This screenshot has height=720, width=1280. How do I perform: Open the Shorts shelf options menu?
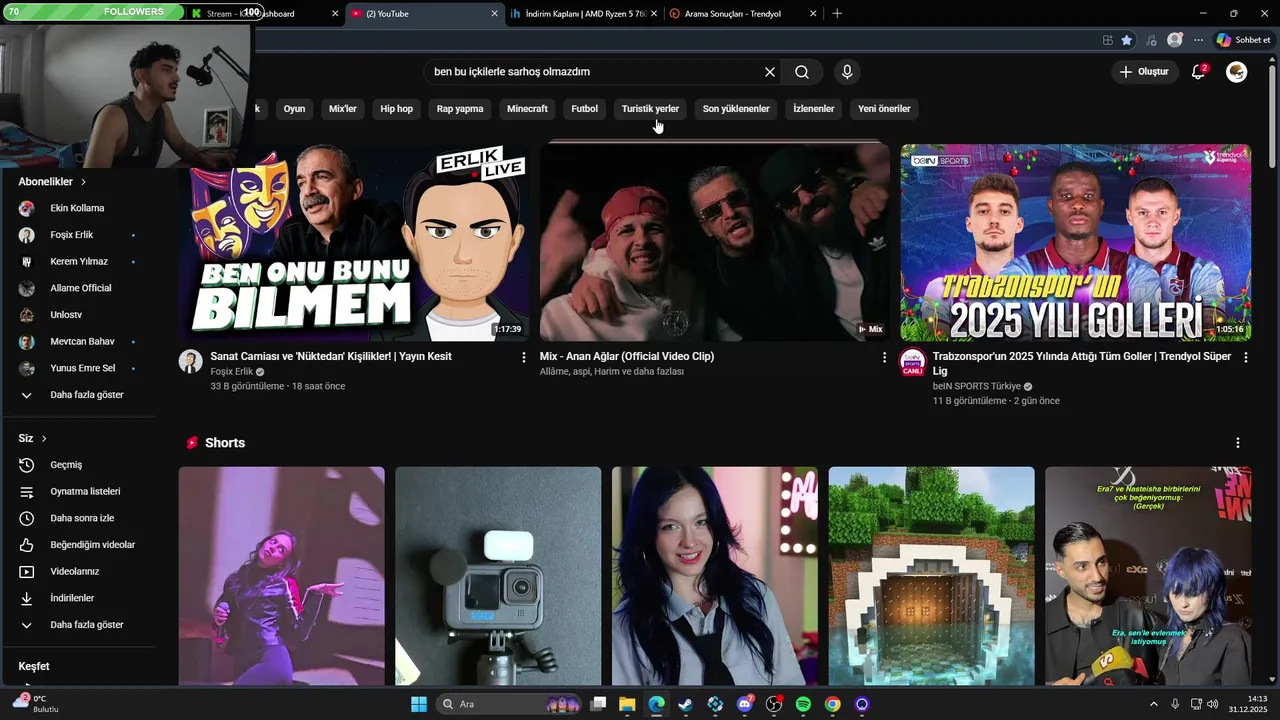pos(1237,443)
